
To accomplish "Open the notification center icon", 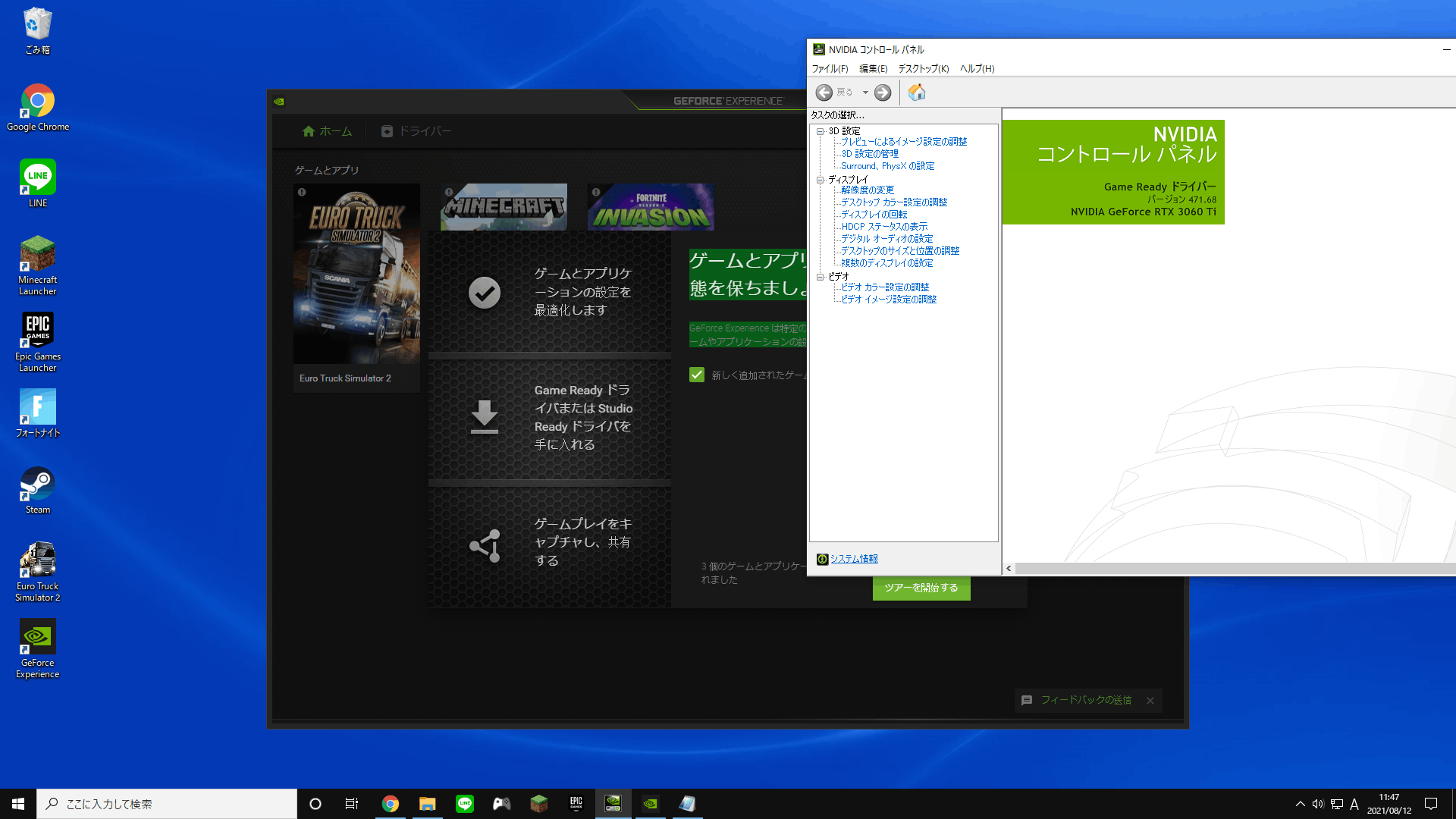I will 1431,804.
